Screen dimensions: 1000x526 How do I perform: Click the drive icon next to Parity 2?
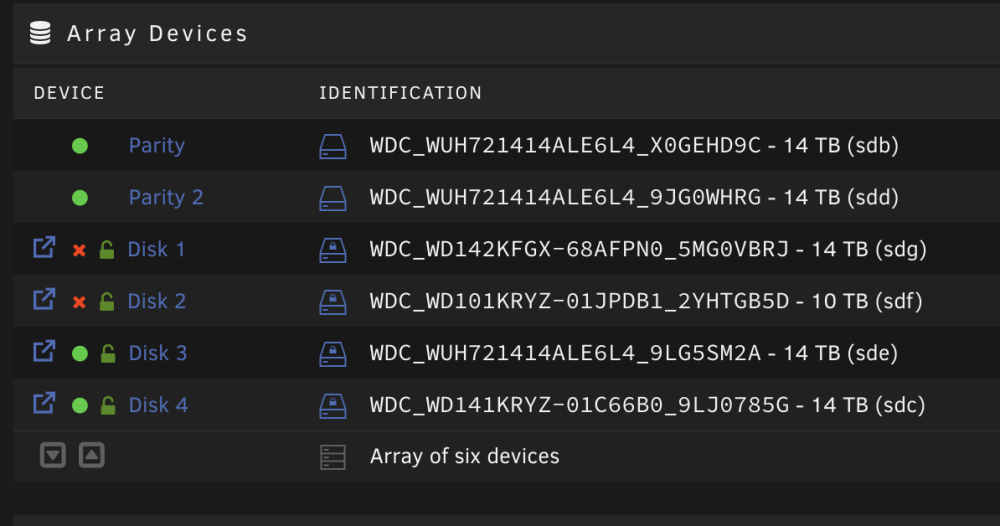click(x=333, y=198)
